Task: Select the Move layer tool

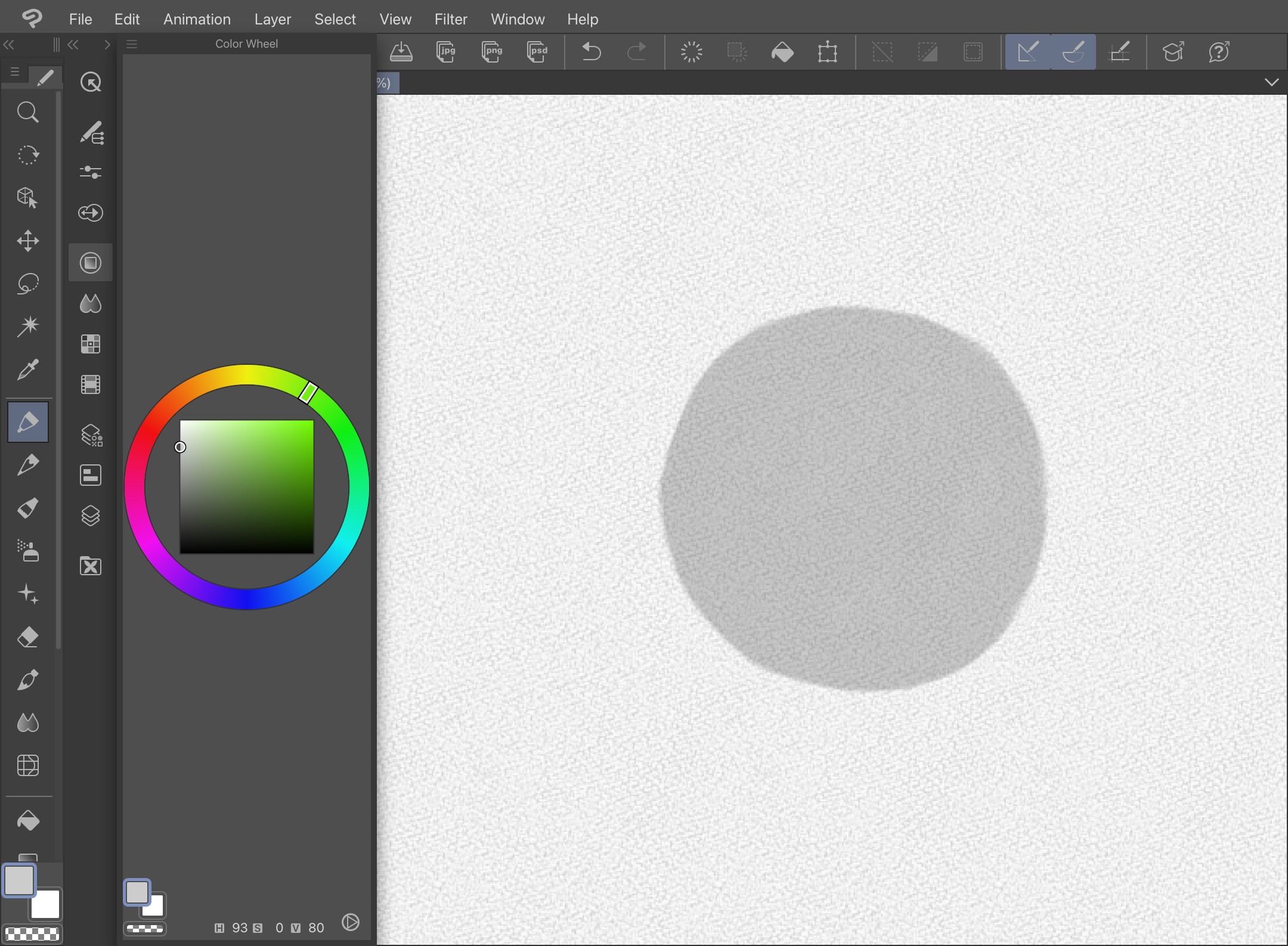Action: [27, 241]
